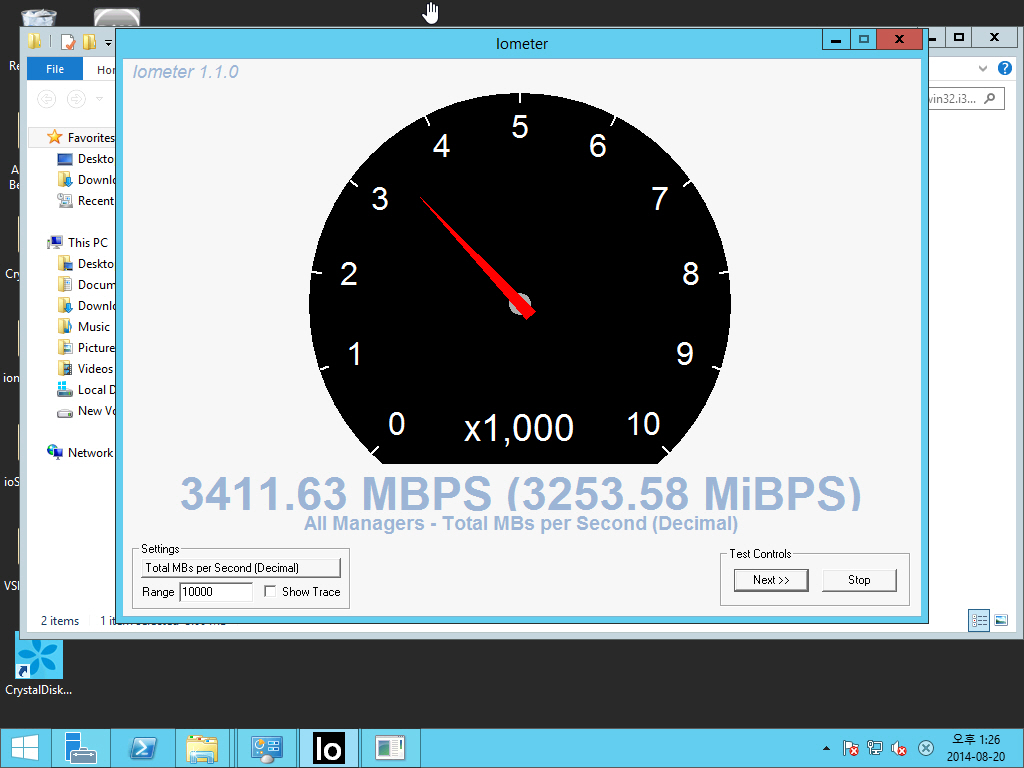Click the Properties icon in Explorer's quick access toolbar
The image size is (1024, 768).
pos(68,42)
